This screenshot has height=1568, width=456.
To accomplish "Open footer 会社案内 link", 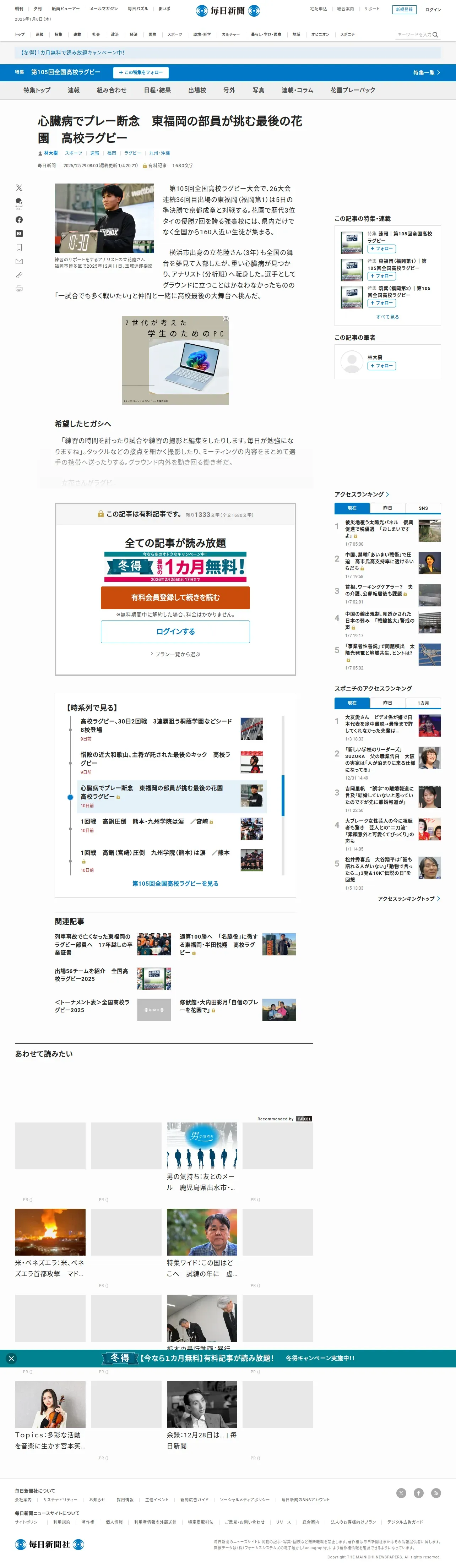I will 23,1500.
